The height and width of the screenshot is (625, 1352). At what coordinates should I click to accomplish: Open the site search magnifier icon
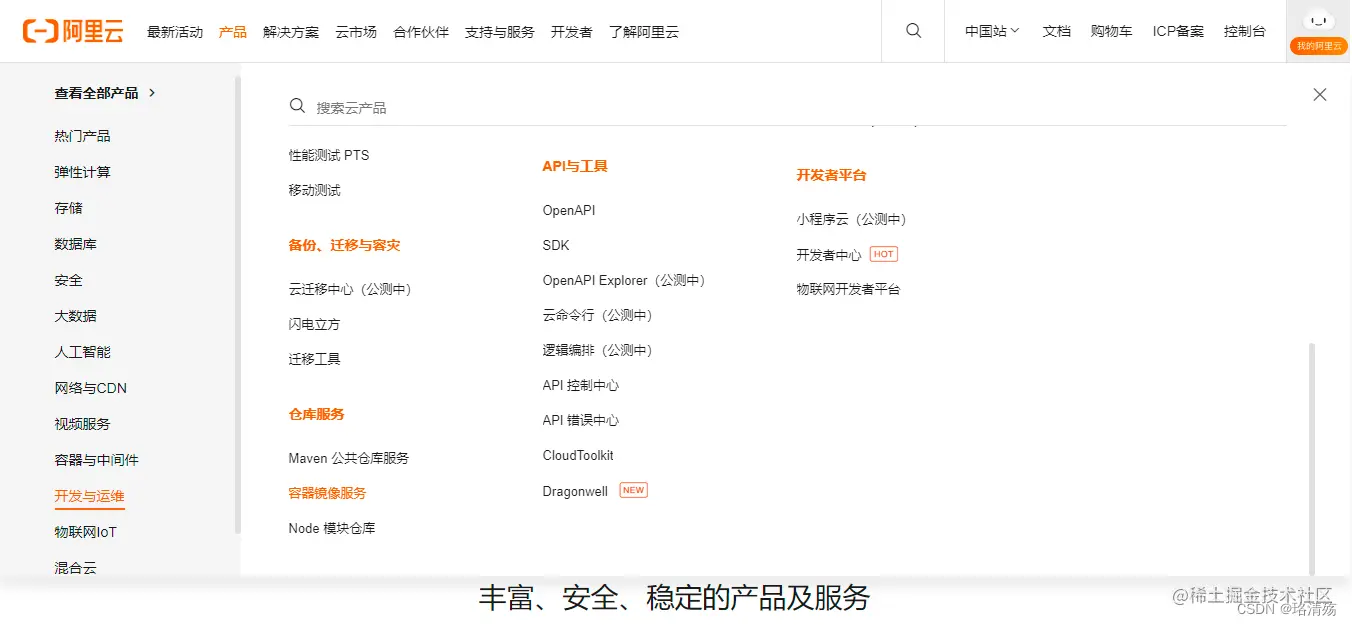coord(913,31)
